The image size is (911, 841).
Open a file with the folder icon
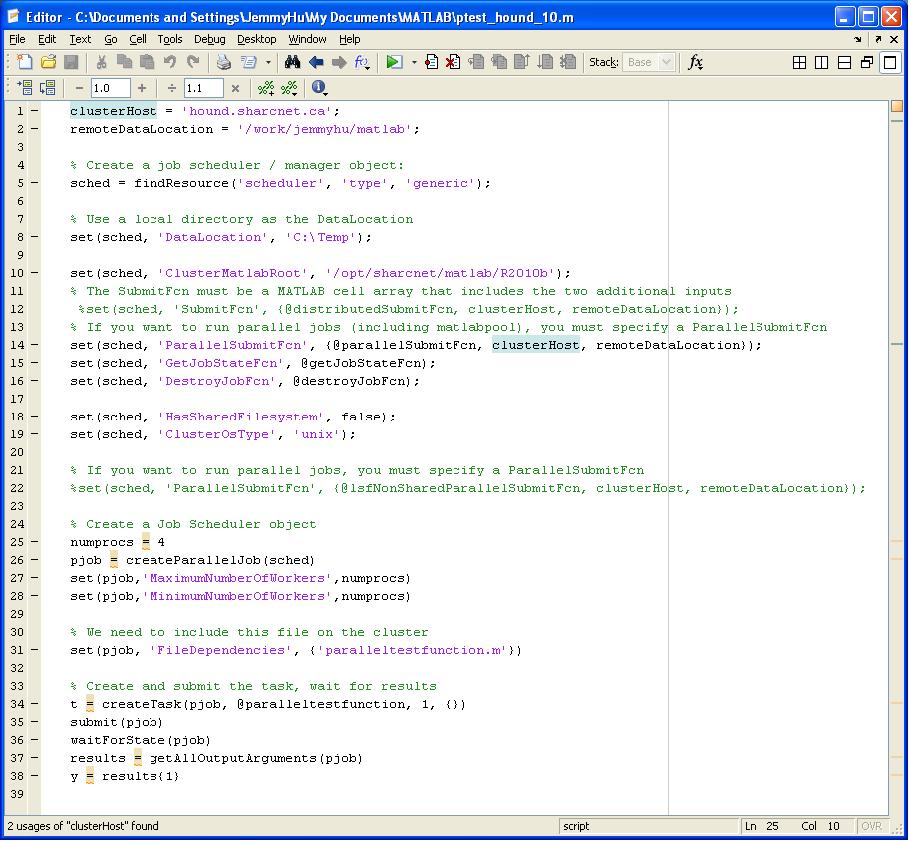pyautogui.click(x=48, y=63)
